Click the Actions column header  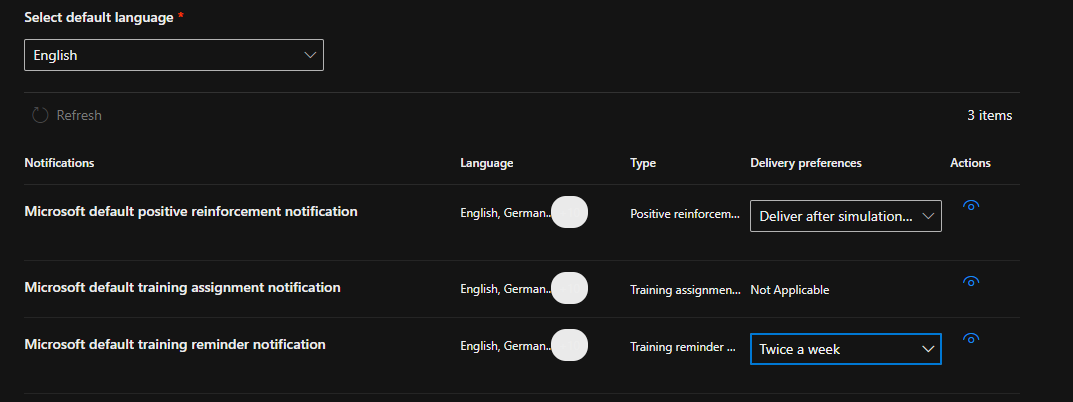(x=970, y=163)
